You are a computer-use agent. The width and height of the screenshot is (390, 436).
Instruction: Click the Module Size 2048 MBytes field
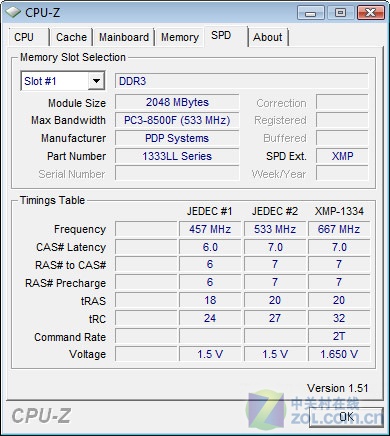[x=177, y=102]
